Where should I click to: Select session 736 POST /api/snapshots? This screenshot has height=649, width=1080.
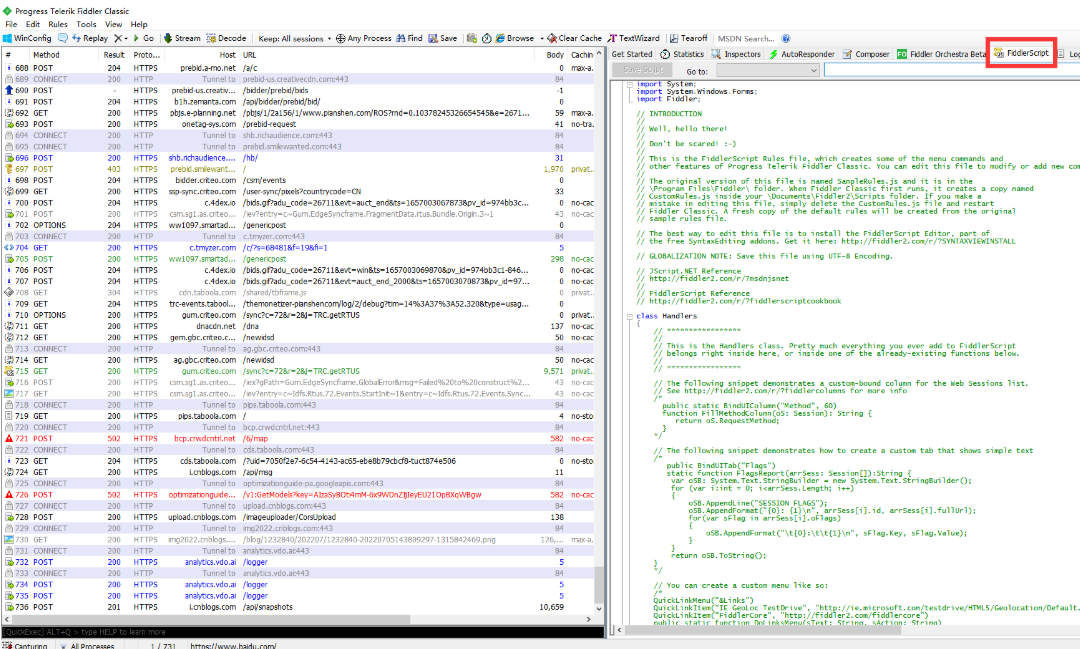298,607
